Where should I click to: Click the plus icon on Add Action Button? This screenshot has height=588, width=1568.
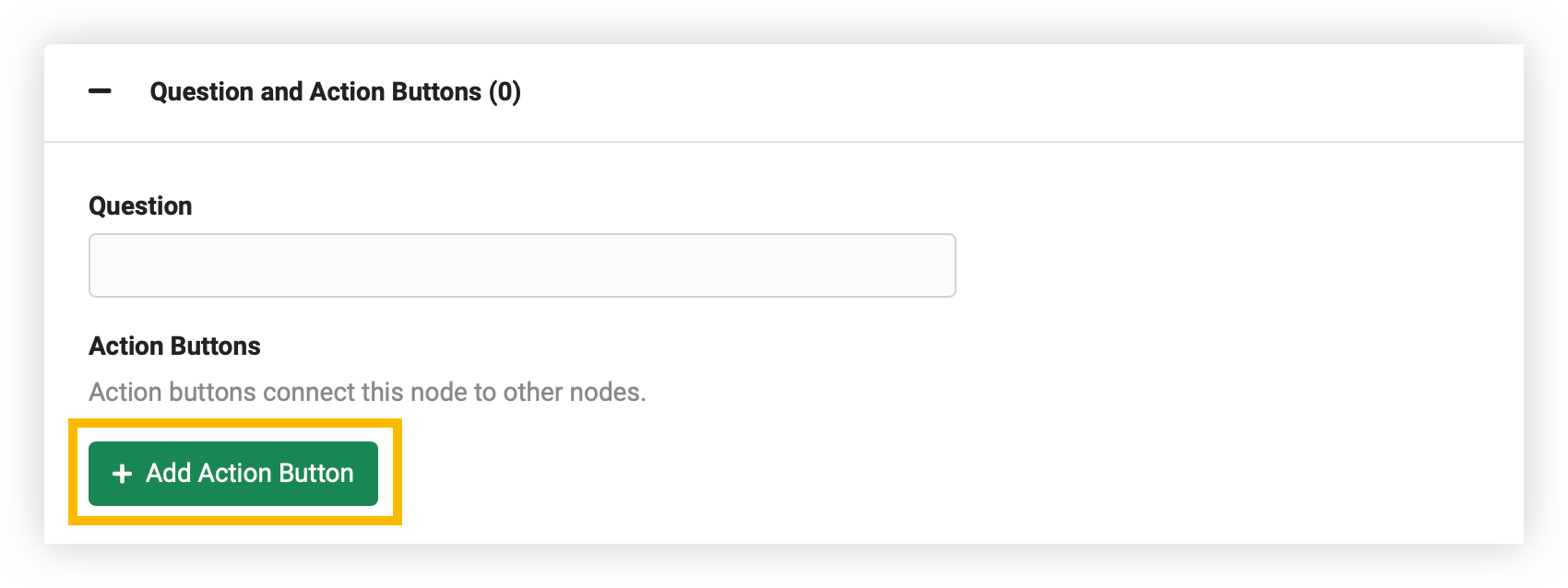point(122,474)
